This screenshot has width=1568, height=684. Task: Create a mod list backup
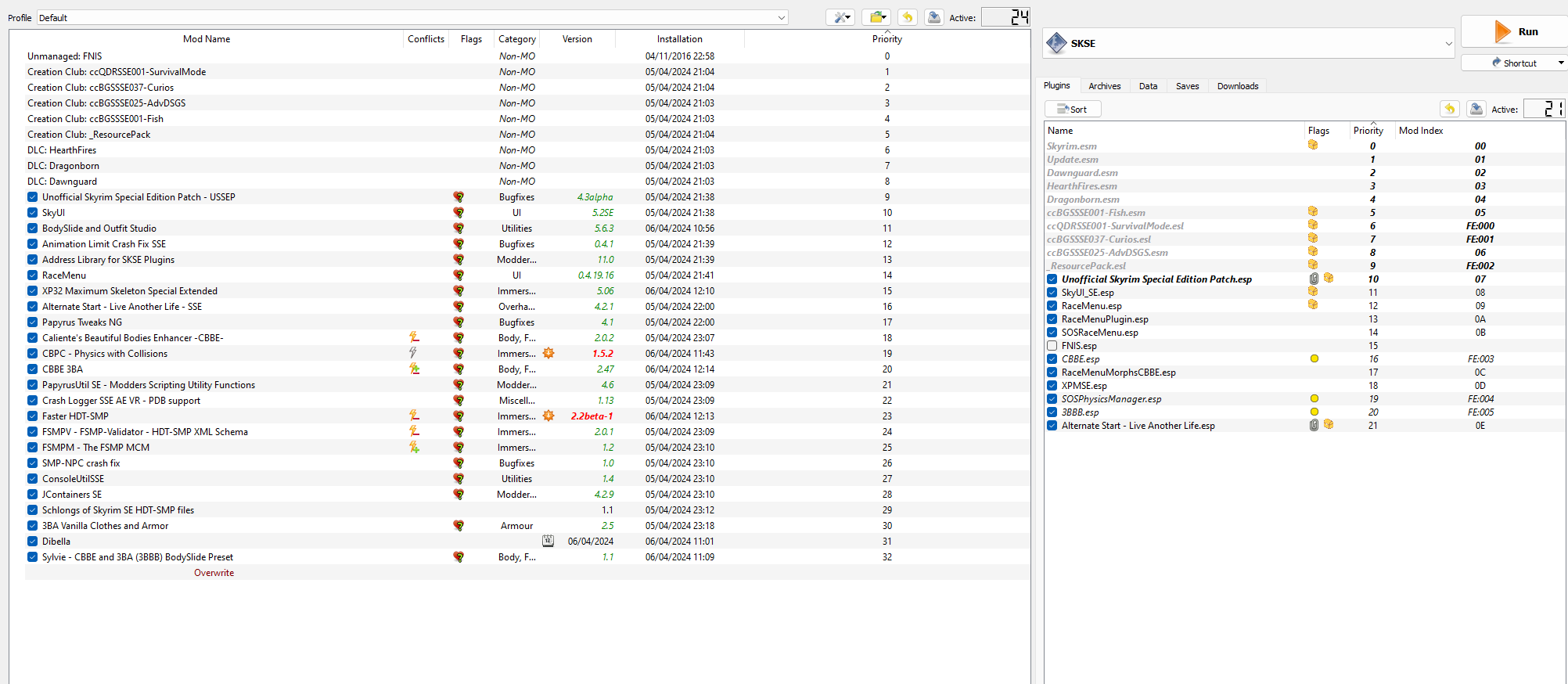click(x=933, y=17)
